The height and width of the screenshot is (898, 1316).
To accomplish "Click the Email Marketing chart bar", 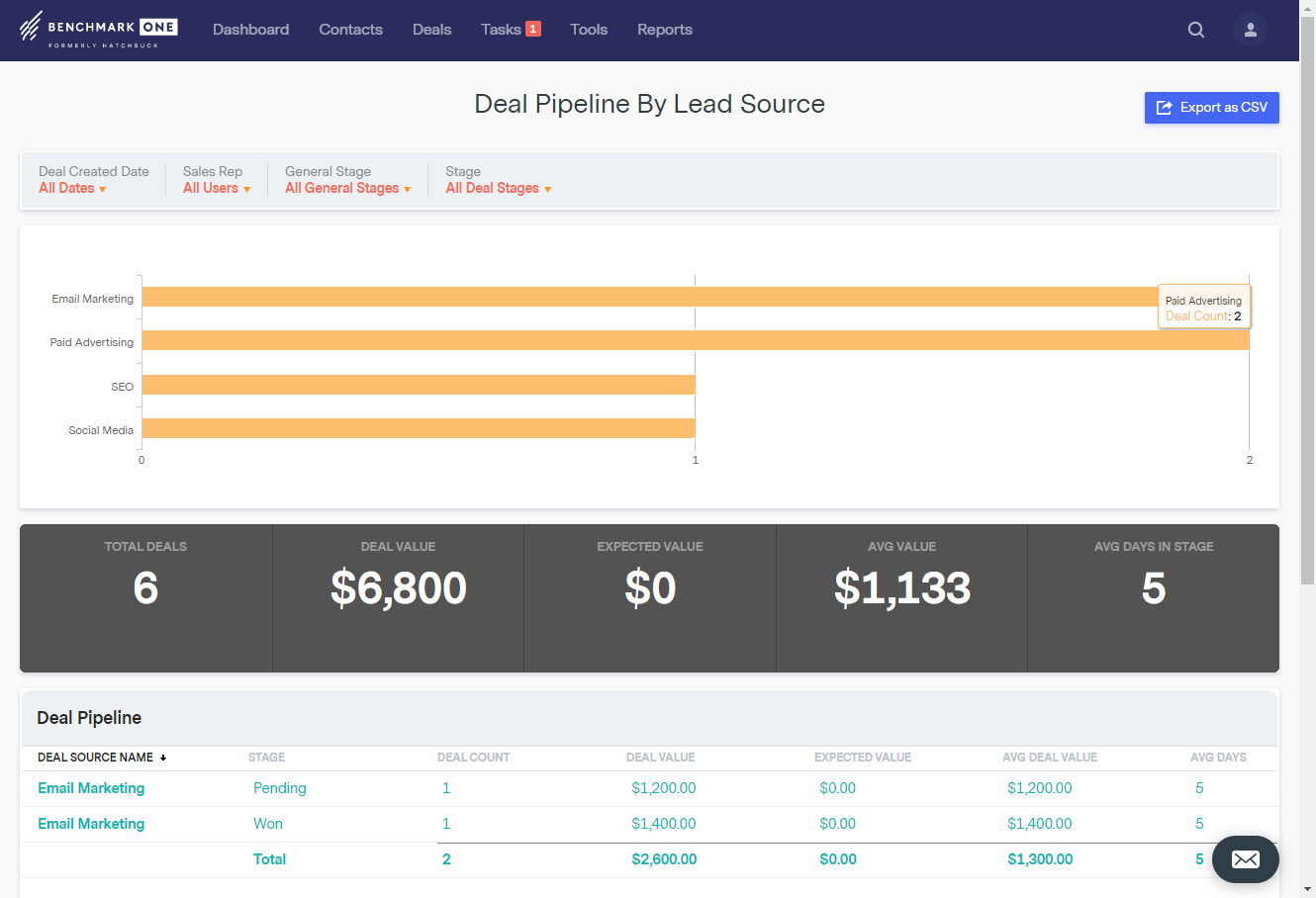I will (x=696, y=297).
